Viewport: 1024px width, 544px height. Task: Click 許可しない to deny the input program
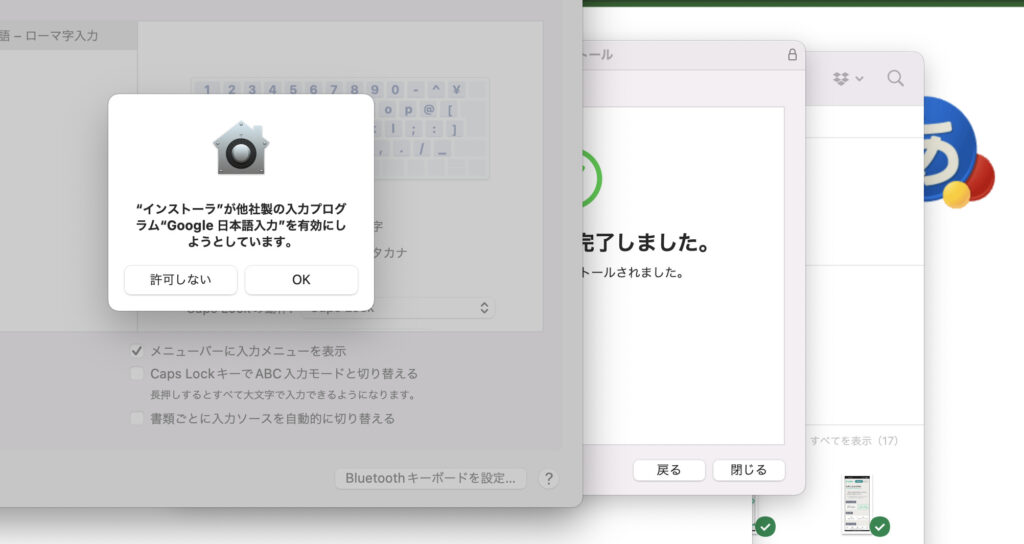point(180,280)
